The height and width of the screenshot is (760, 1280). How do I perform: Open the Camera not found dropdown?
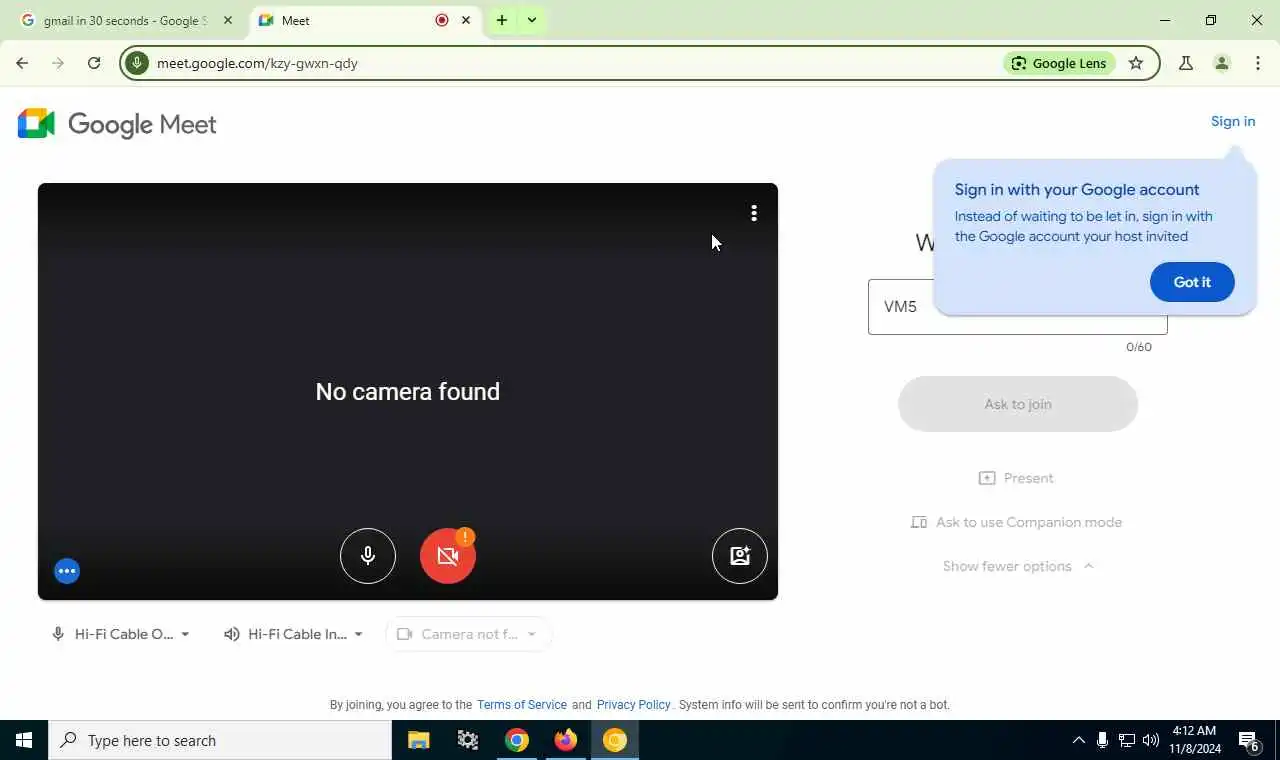pyautogui.click(x=468, y=634)
